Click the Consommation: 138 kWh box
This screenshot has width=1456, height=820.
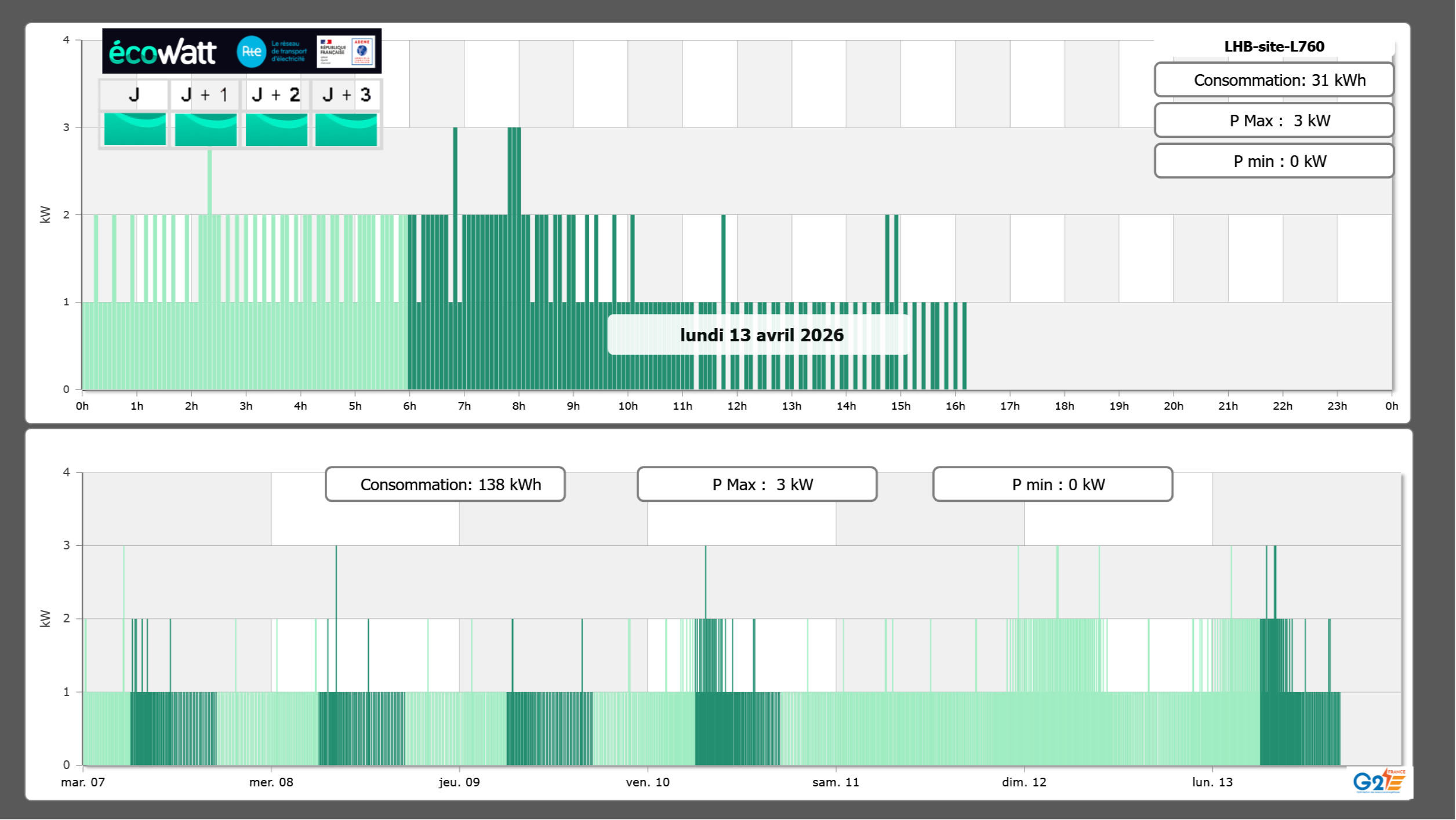click(445, 484)
